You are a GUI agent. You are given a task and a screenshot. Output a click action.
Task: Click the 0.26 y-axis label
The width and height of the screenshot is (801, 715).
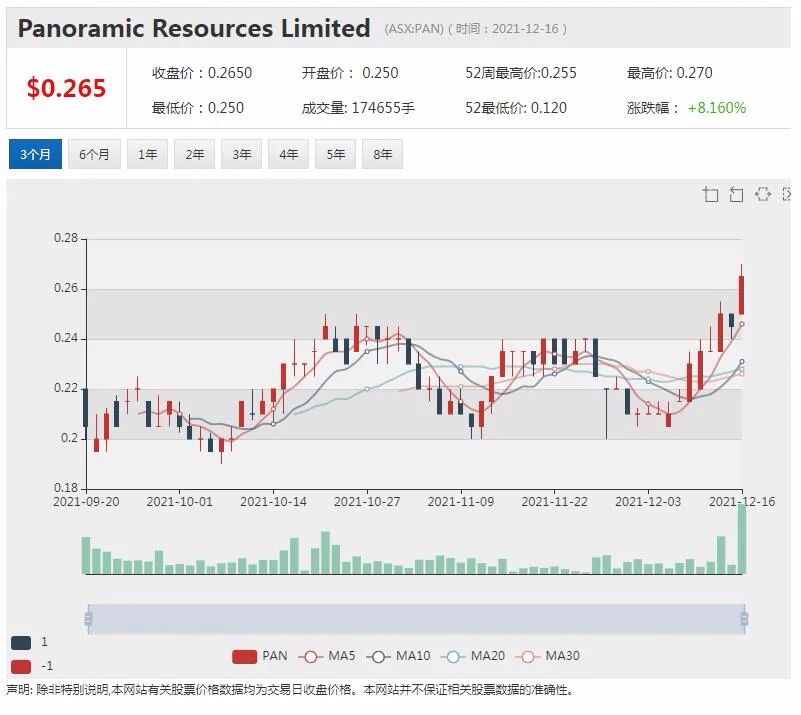66,288
